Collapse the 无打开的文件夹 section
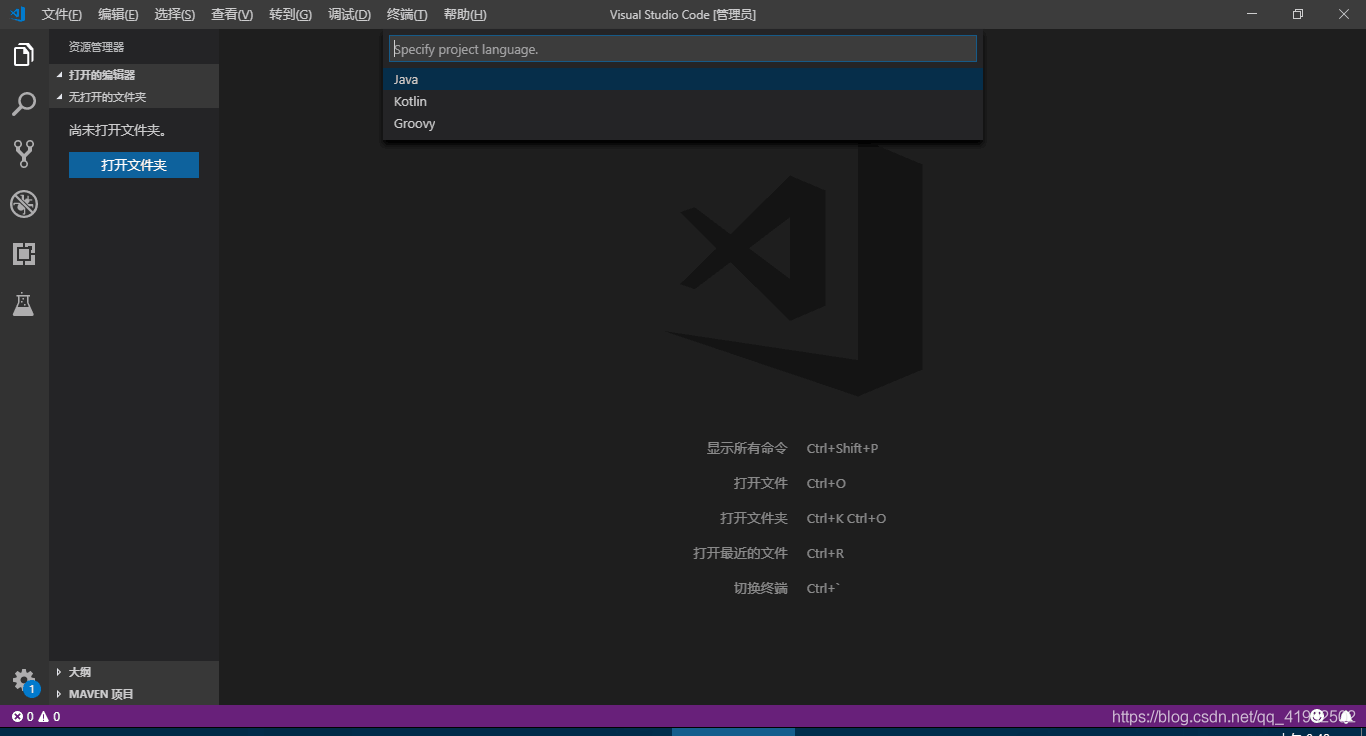The height and width of the screenshot is (736, 1366). 134,97
